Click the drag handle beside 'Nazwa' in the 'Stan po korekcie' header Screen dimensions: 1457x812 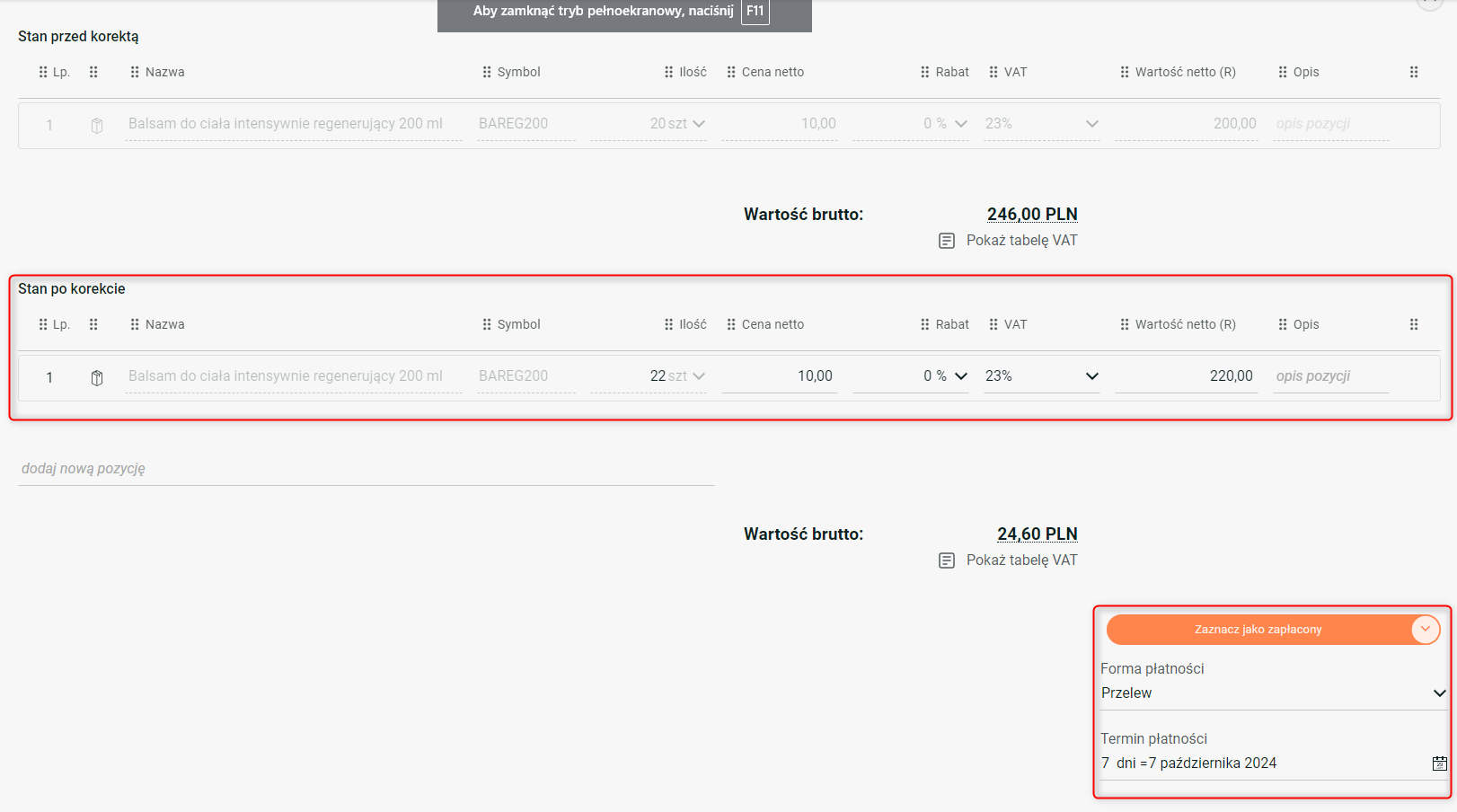pos(135,324)
